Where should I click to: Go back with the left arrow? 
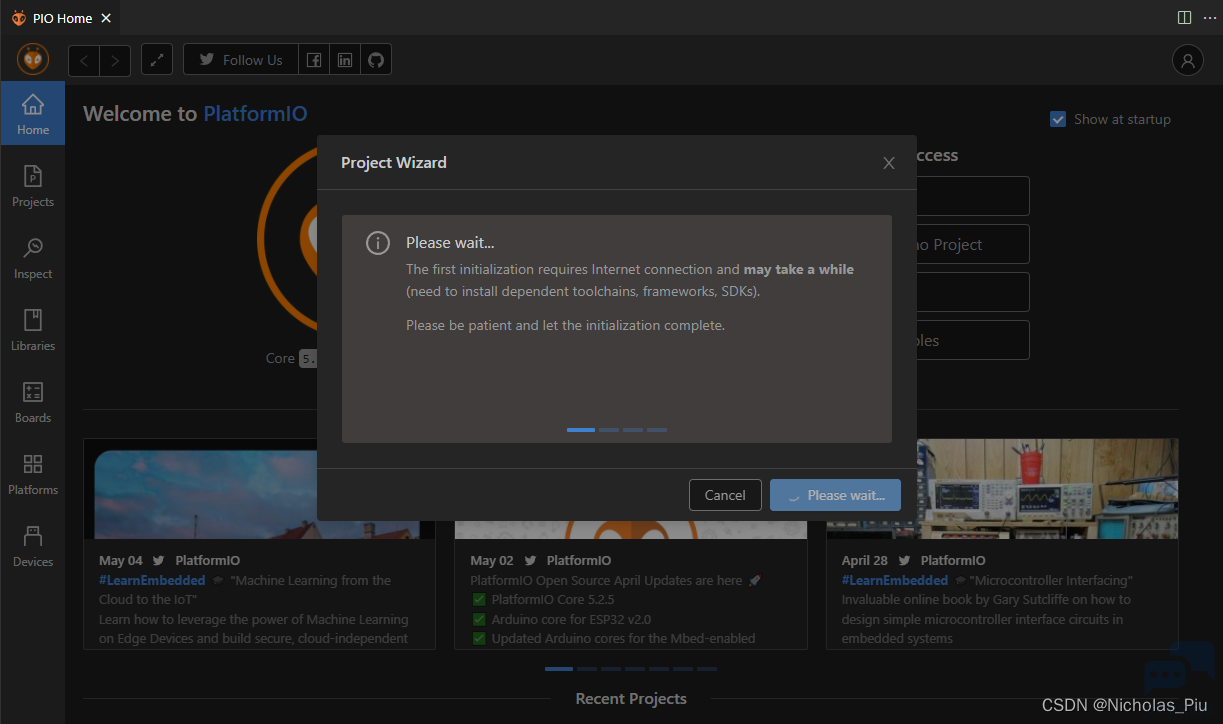84,60
